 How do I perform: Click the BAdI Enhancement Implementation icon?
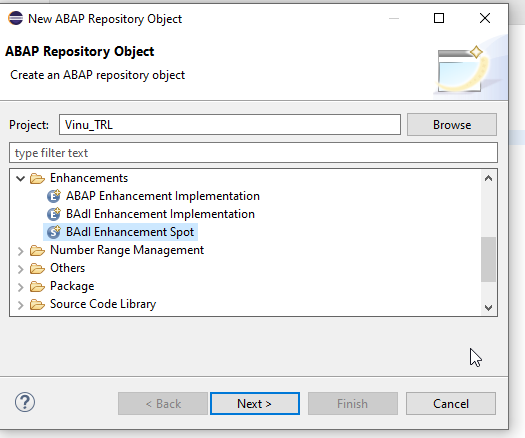(54, 214)
